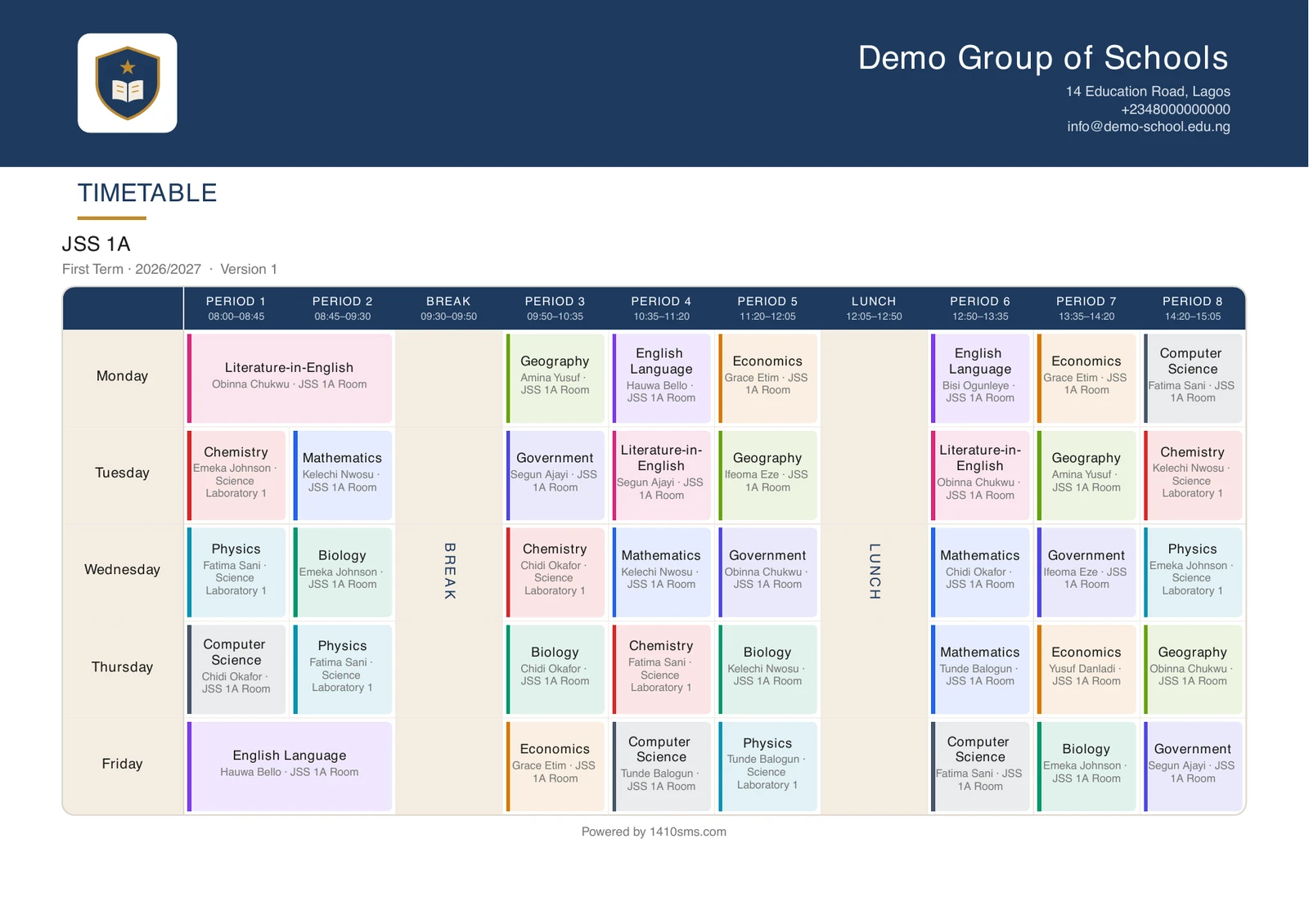Open Wednesday Chemistry card by Chidi Okafor
The image size is (1309, 924).
pyautogui.click(x=556, y=572)
